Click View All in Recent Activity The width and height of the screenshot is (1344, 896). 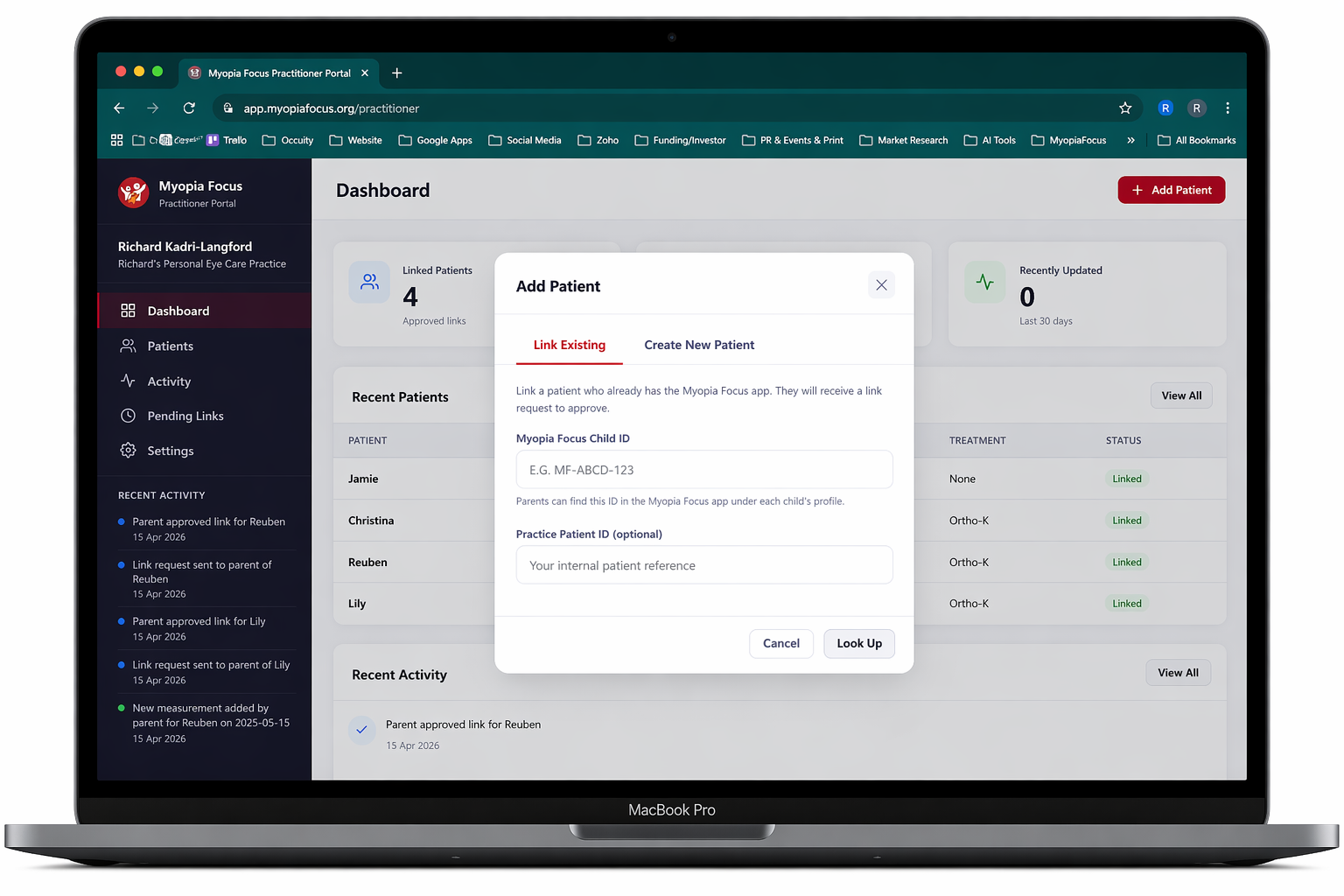point(1178,673)
